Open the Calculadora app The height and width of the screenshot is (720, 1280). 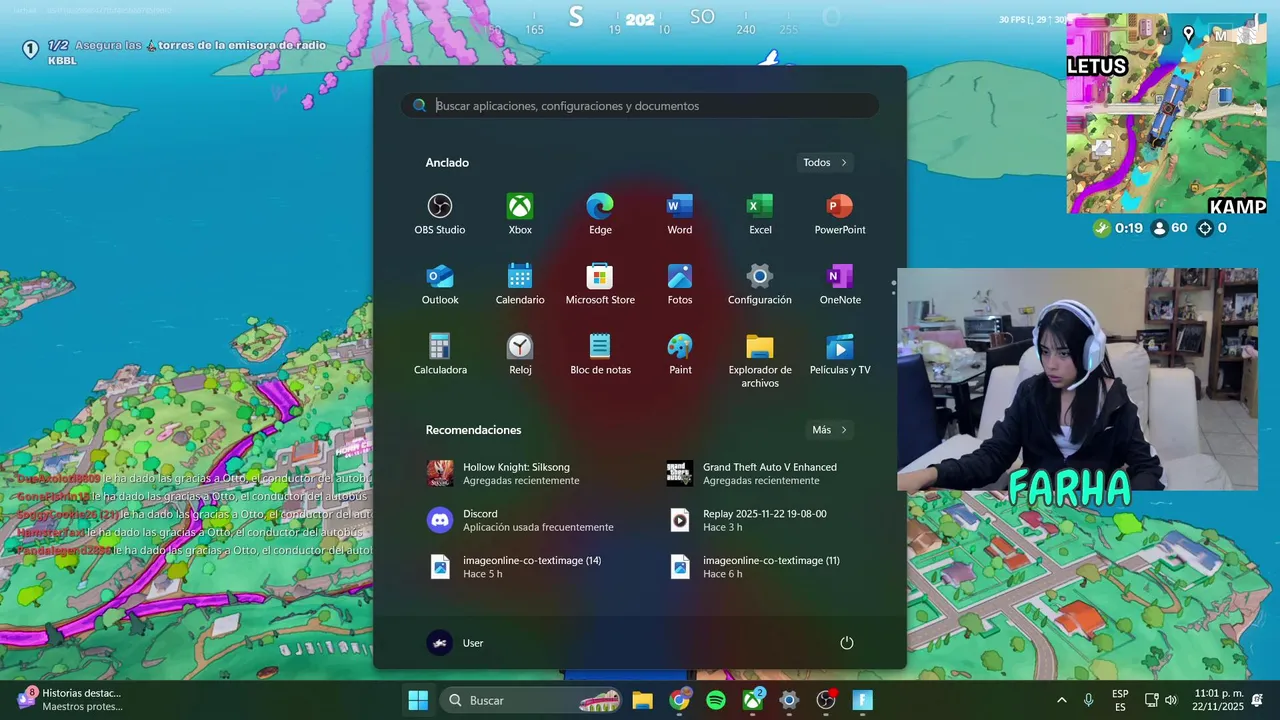pos(440,355)
